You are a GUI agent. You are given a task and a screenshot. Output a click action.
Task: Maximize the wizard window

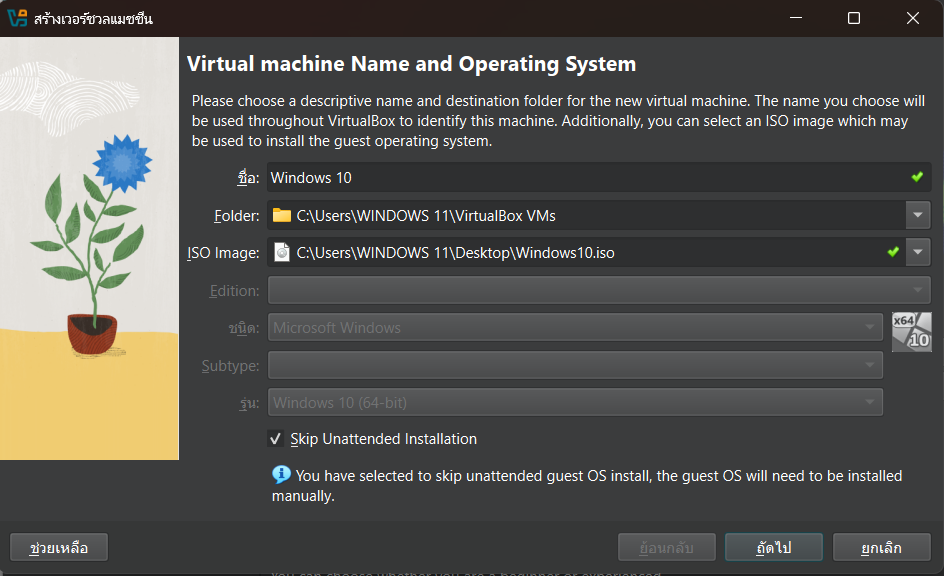tap(854, 18)
